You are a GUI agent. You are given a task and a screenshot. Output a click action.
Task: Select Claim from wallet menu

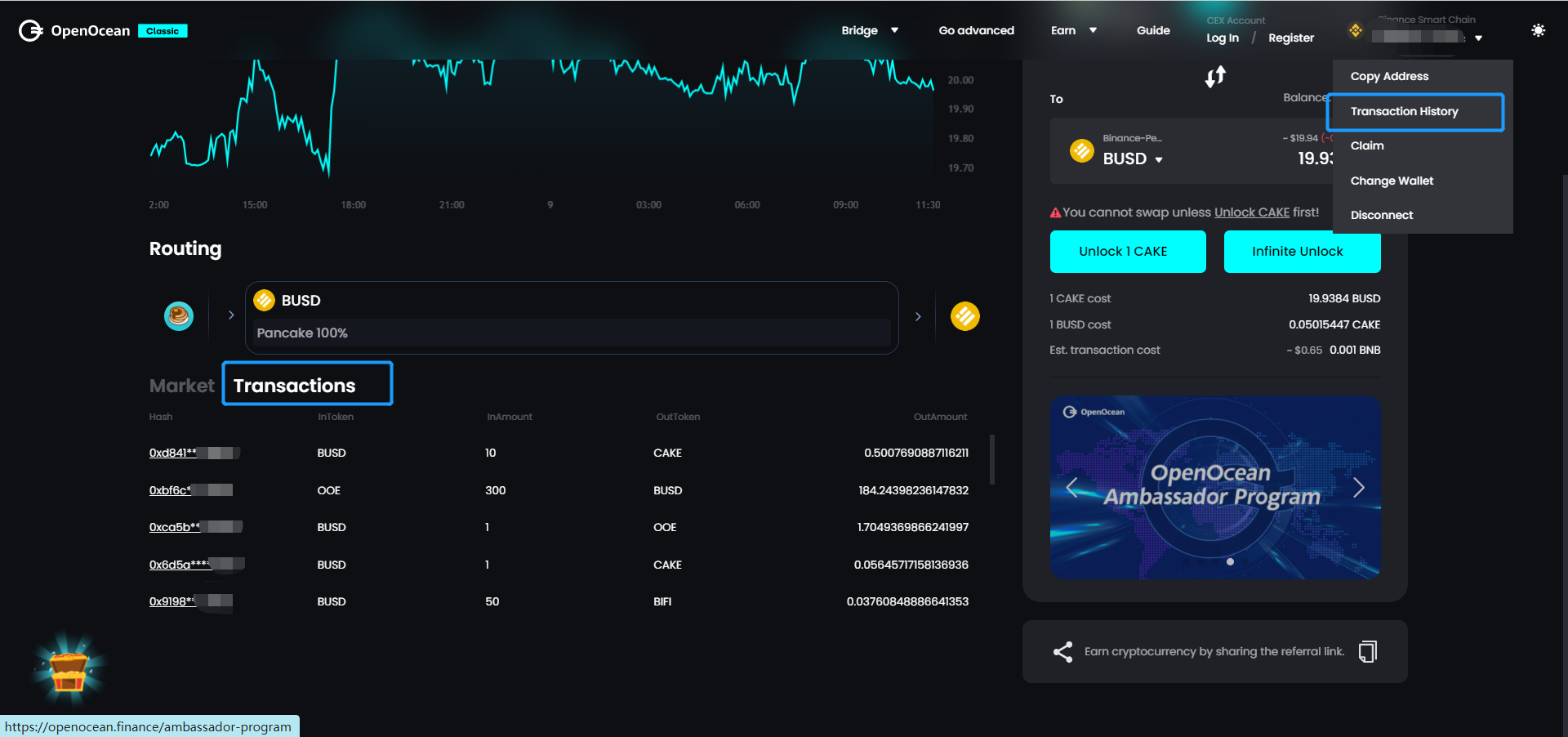pos(1367,145)
